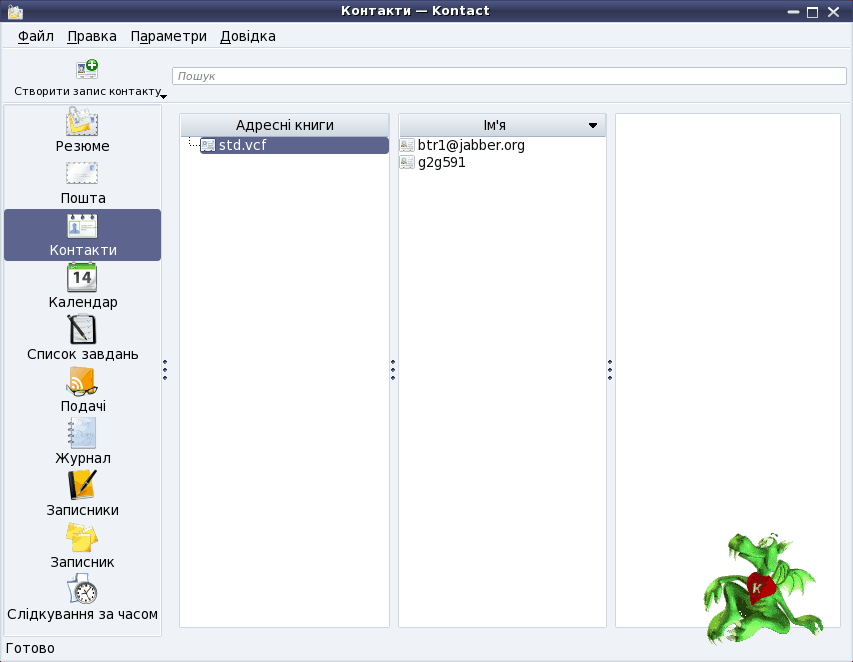Open the Календар calendar view
This screenshot has height=662, width=853.
(x=82, y=287)
